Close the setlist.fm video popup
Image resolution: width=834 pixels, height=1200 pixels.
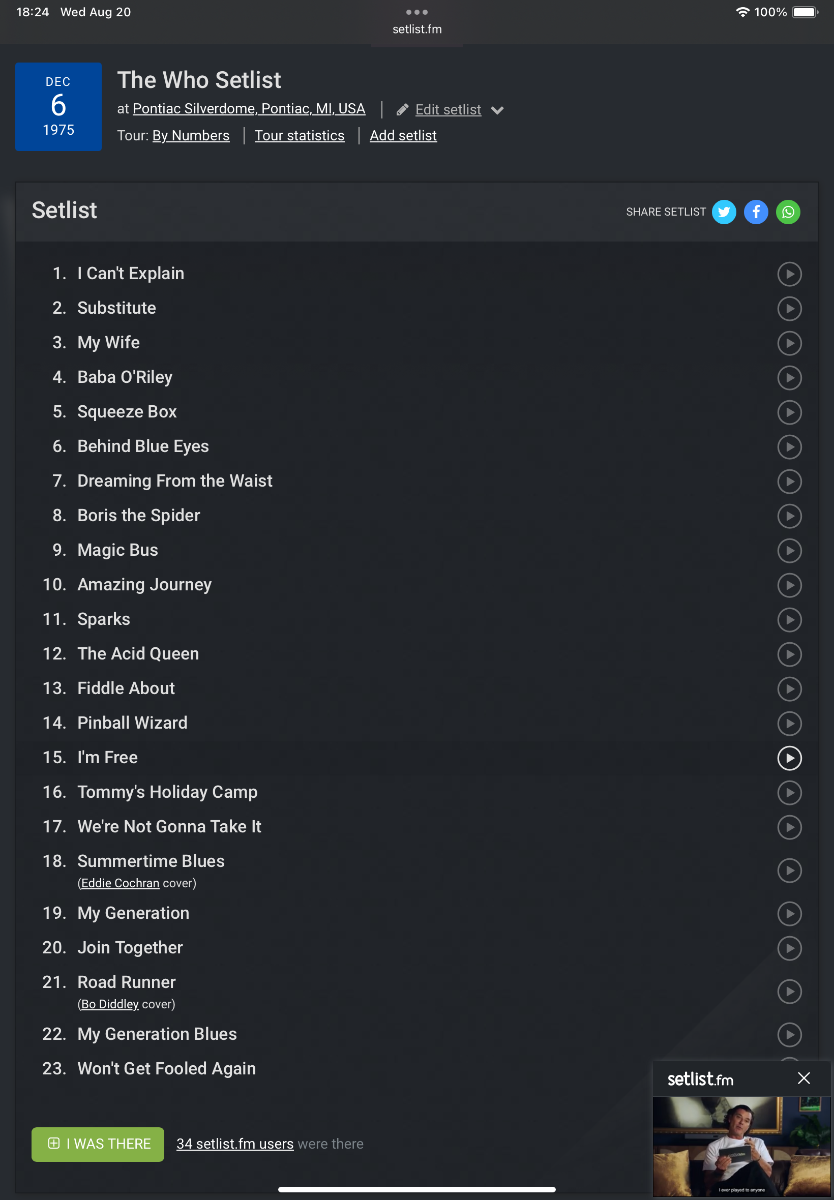click(804, 1078)
